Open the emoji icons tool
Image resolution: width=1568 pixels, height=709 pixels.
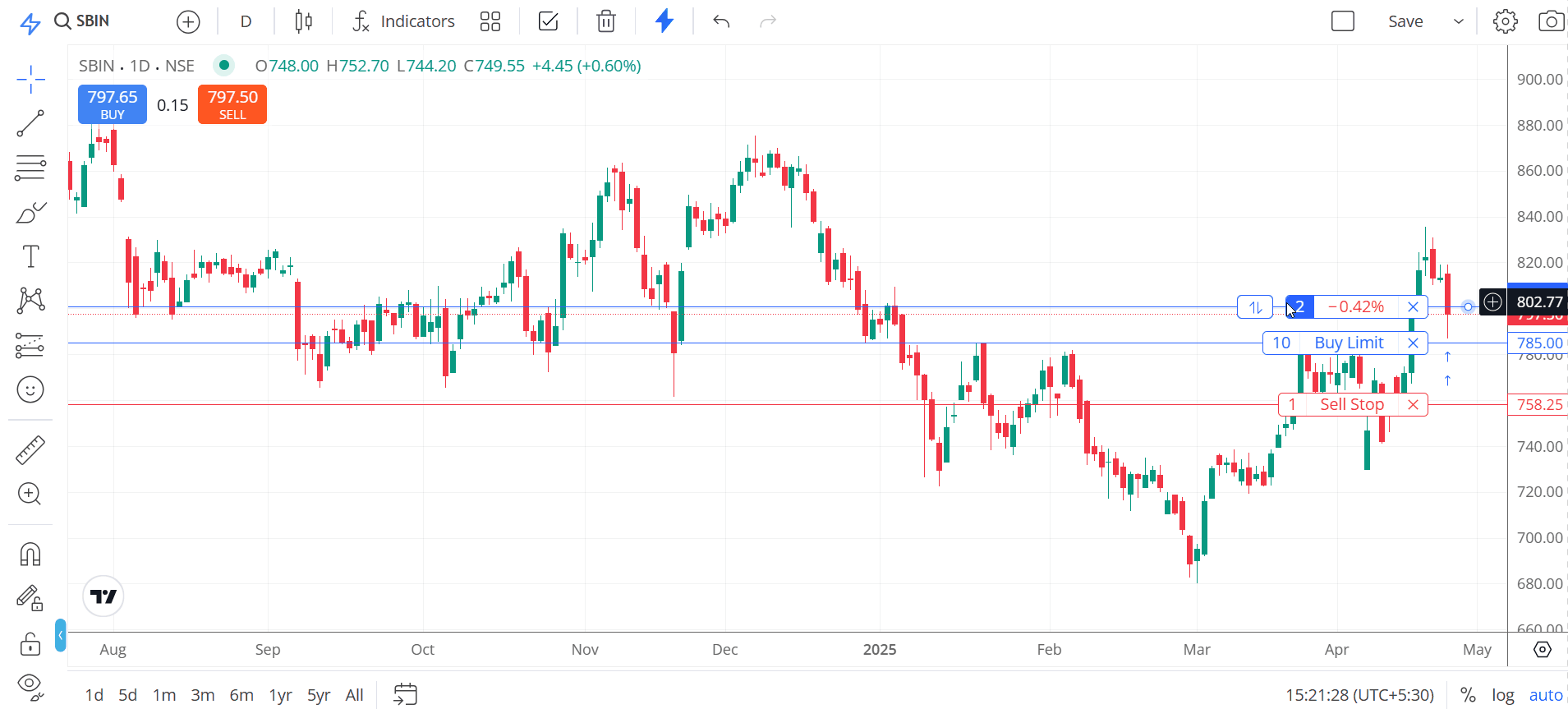click(30, 389)
